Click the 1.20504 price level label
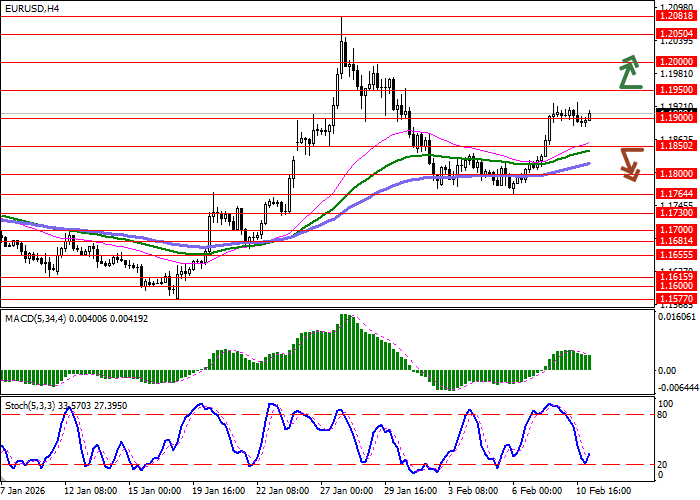The image size is (700, 500). pos(677,33)
